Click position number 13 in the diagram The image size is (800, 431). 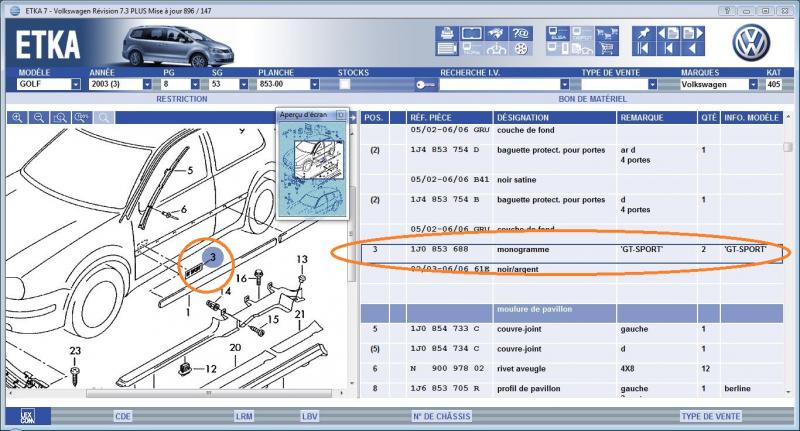point(302,260)
